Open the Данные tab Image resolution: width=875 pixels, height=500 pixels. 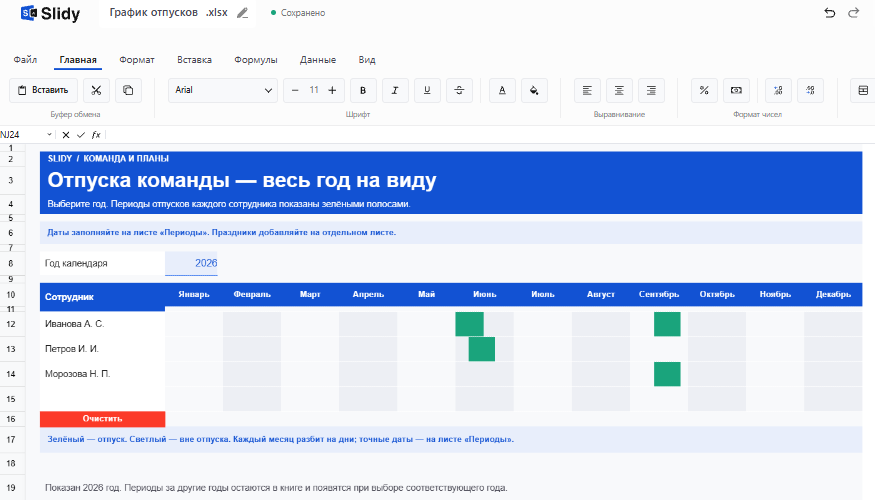(318, 60)
